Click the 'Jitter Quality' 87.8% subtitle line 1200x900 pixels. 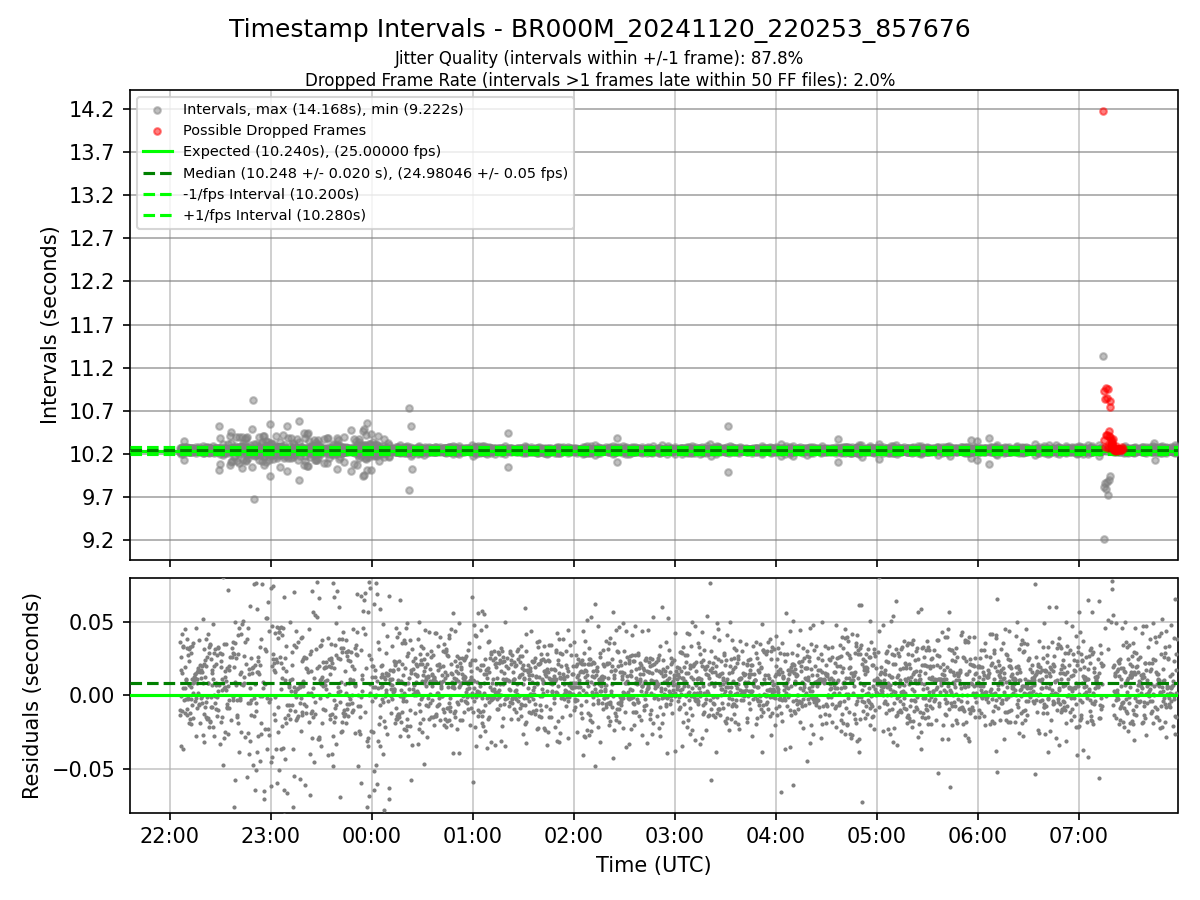(x=599, y=58)
